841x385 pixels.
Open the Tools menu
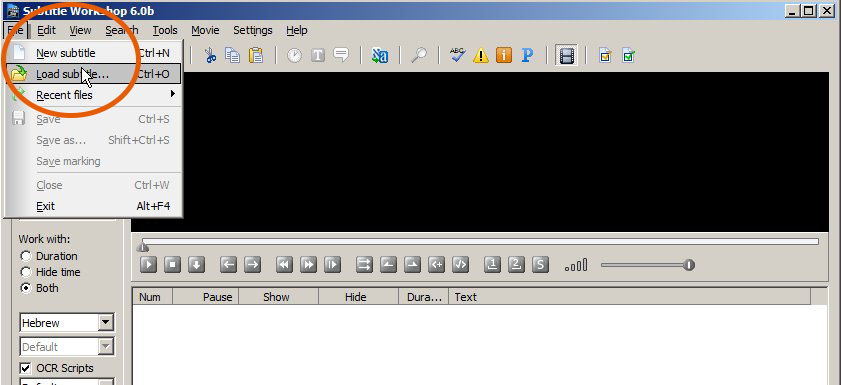(x=165, y=30)
